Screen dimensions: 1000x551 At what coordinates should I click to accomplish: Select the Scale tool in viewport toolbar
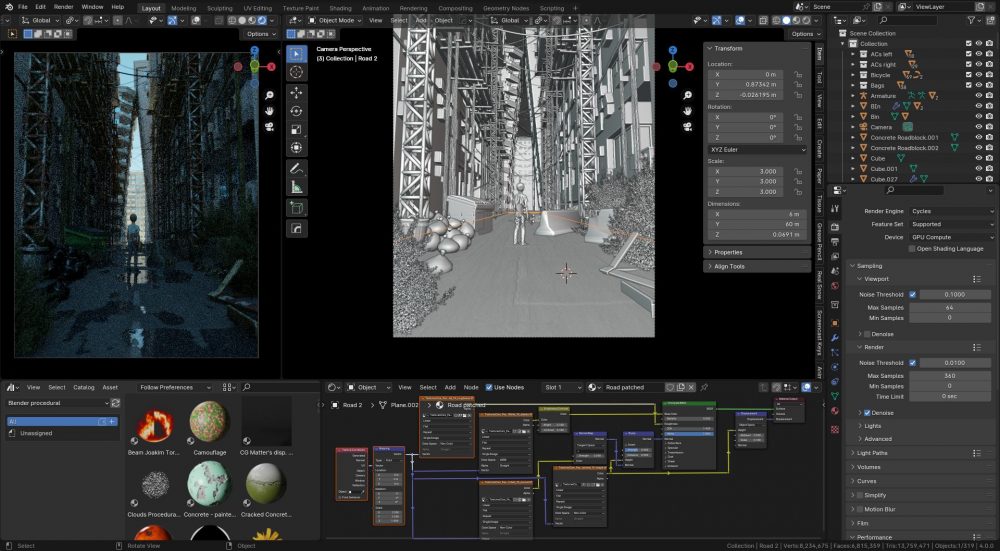[x=297, y=130]
